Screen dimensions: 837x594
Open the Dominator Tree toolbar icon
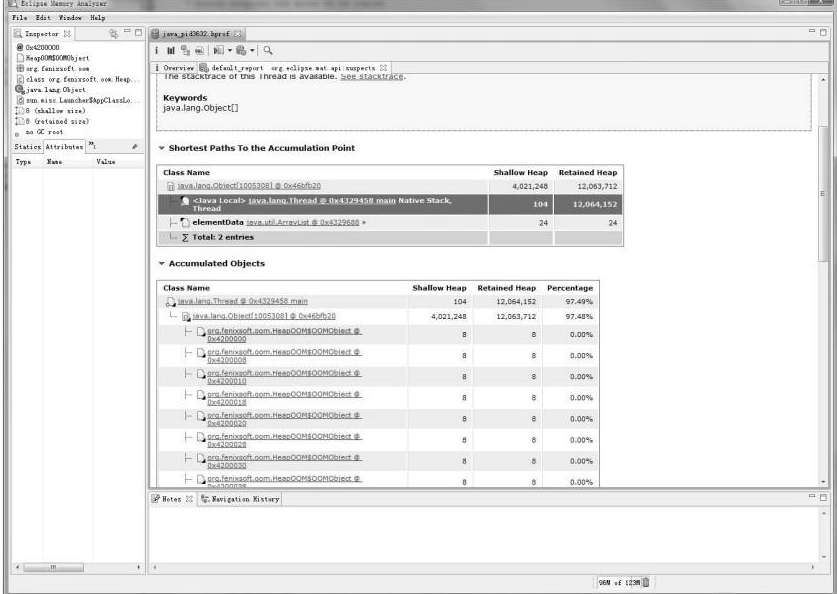pyautogui.click(x=185, y=50)
